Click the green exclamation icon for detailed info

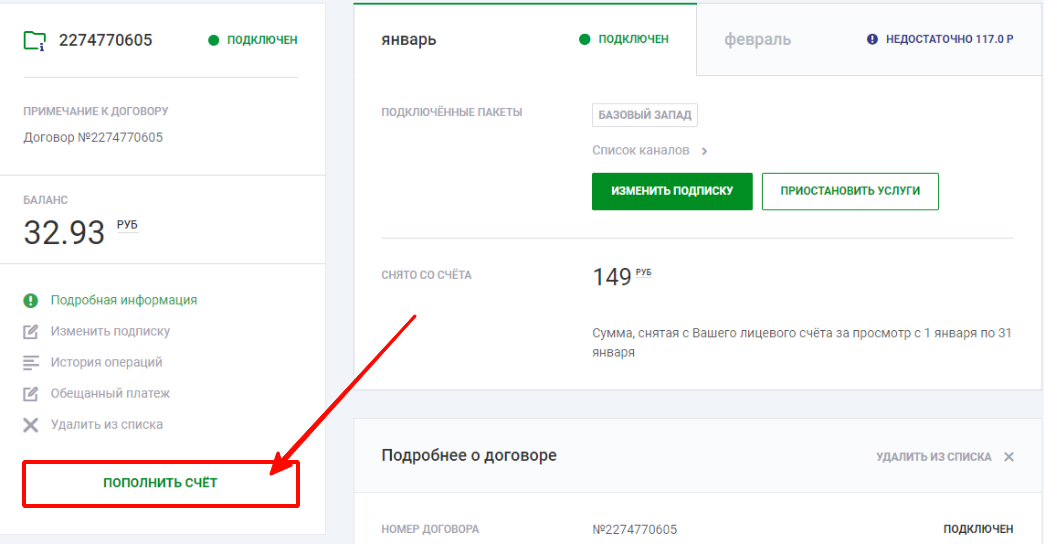pyautogui.click(x=31, y=300)
